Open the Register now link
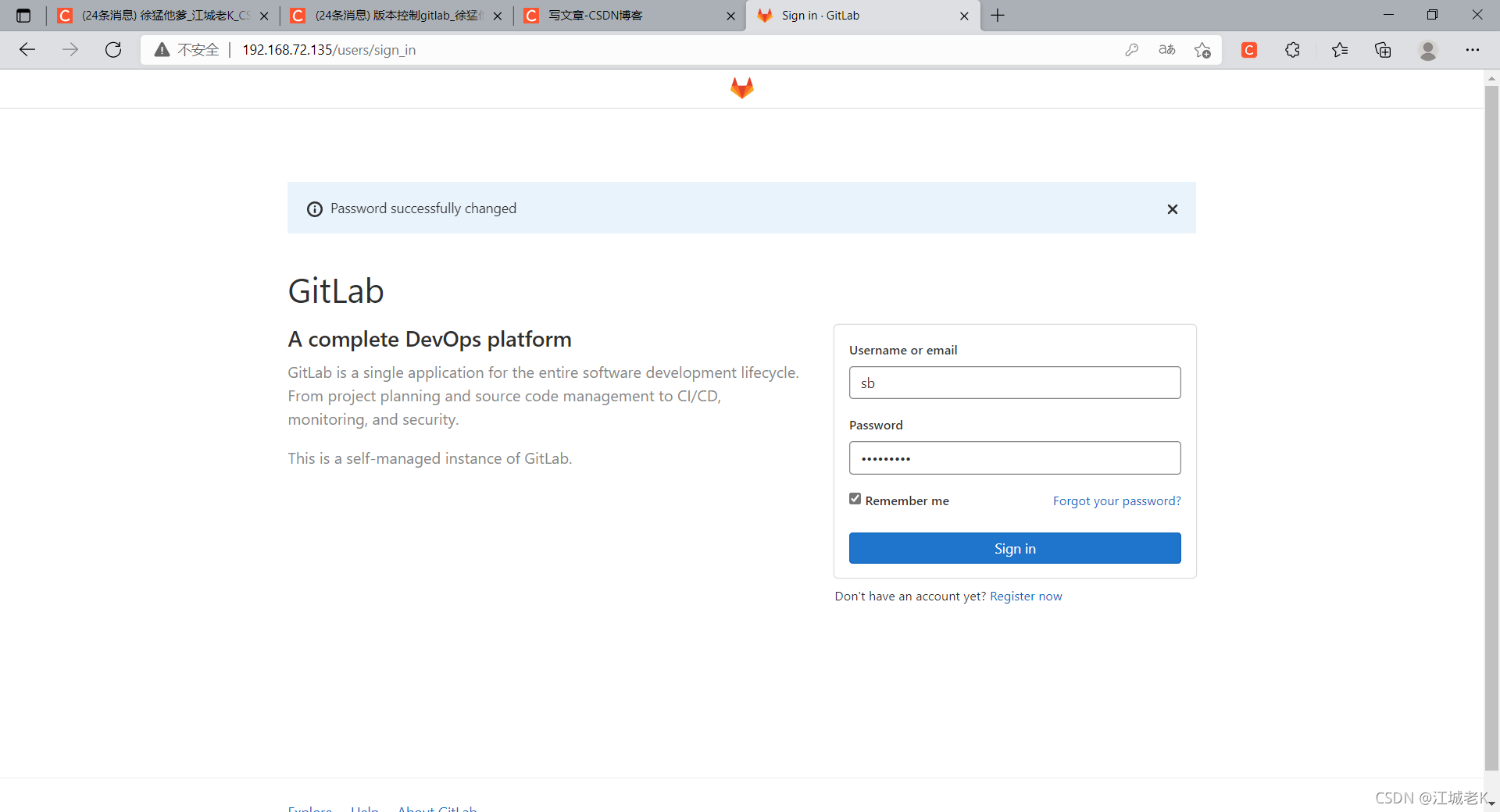 click(1026, 596)
